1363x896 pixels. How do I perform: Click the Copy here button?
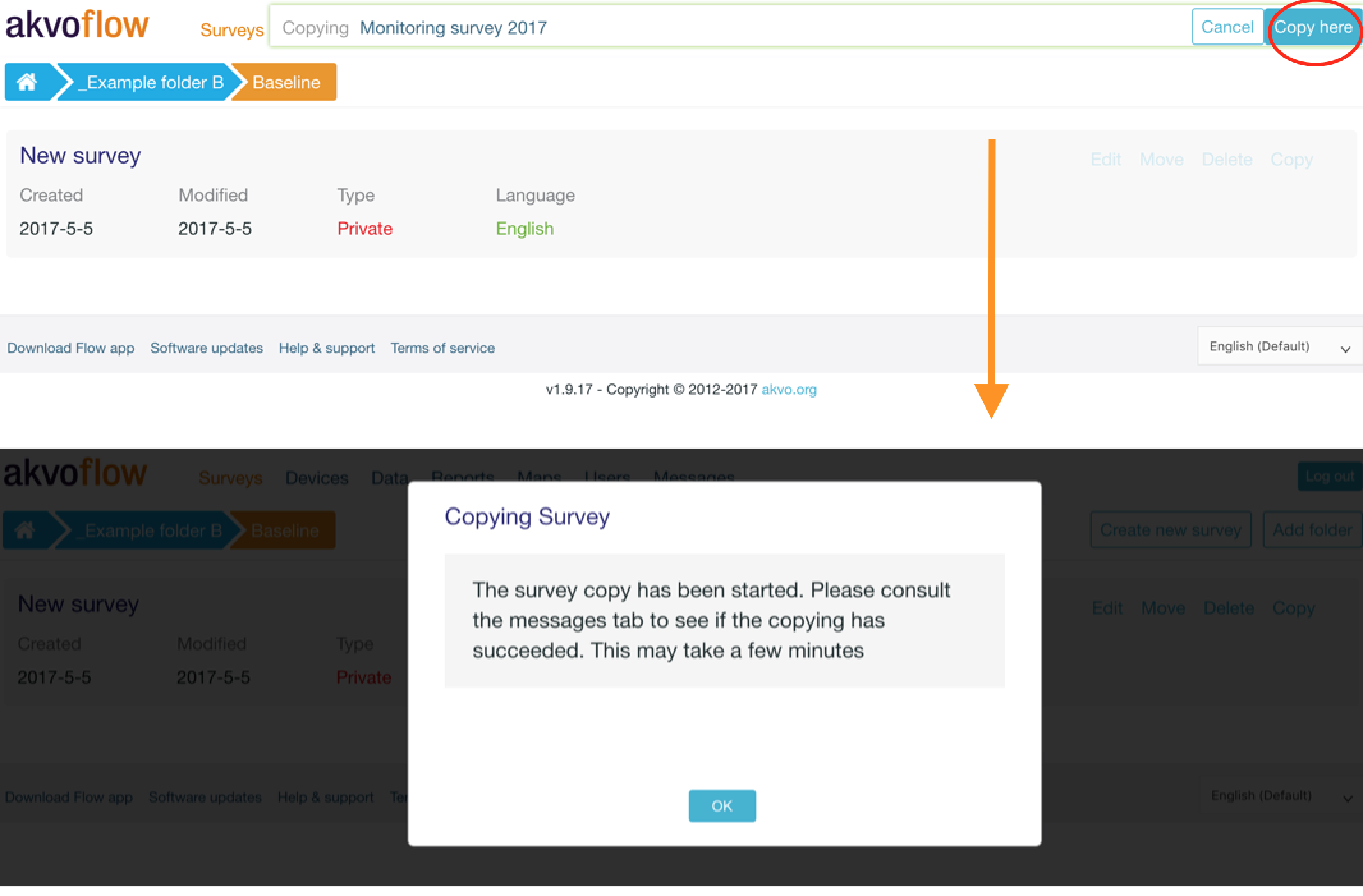coord(1312,27)
